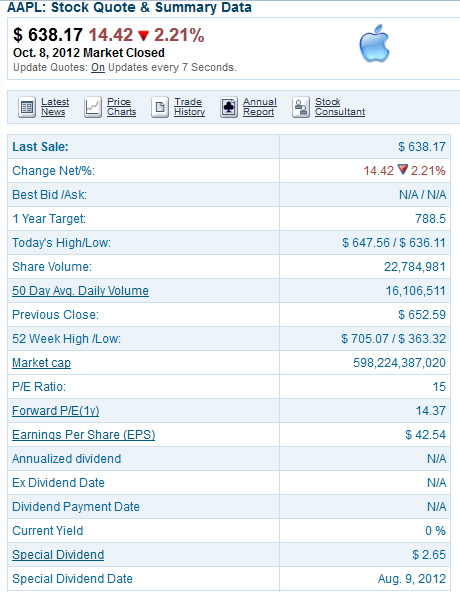This screenshot has height=592, width=460.
Task: Click the Stock Consultant icon
Action: (x=301, y=107)
